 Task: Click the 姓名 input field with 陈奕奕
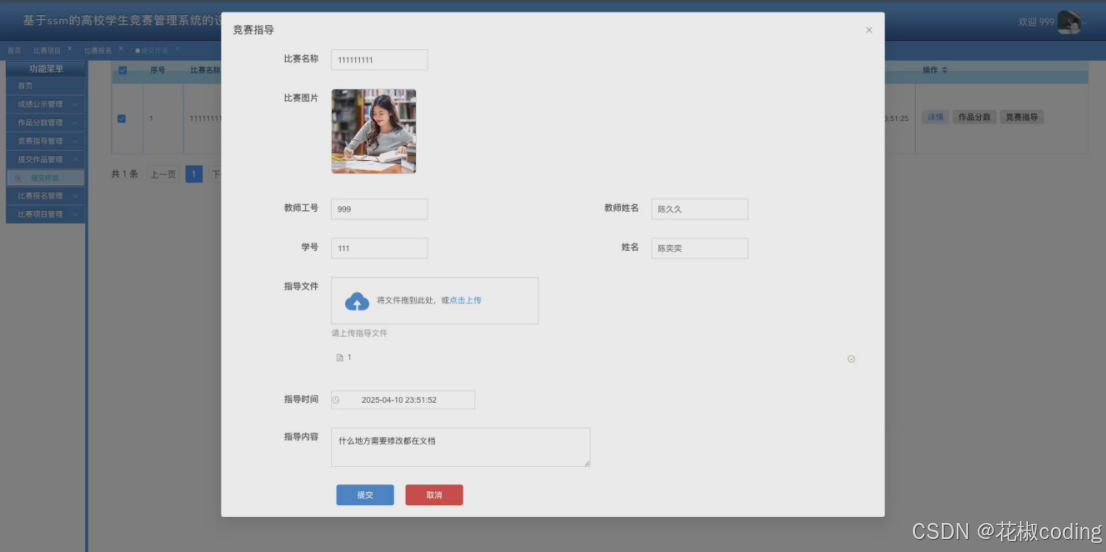(x=699, y=248)
